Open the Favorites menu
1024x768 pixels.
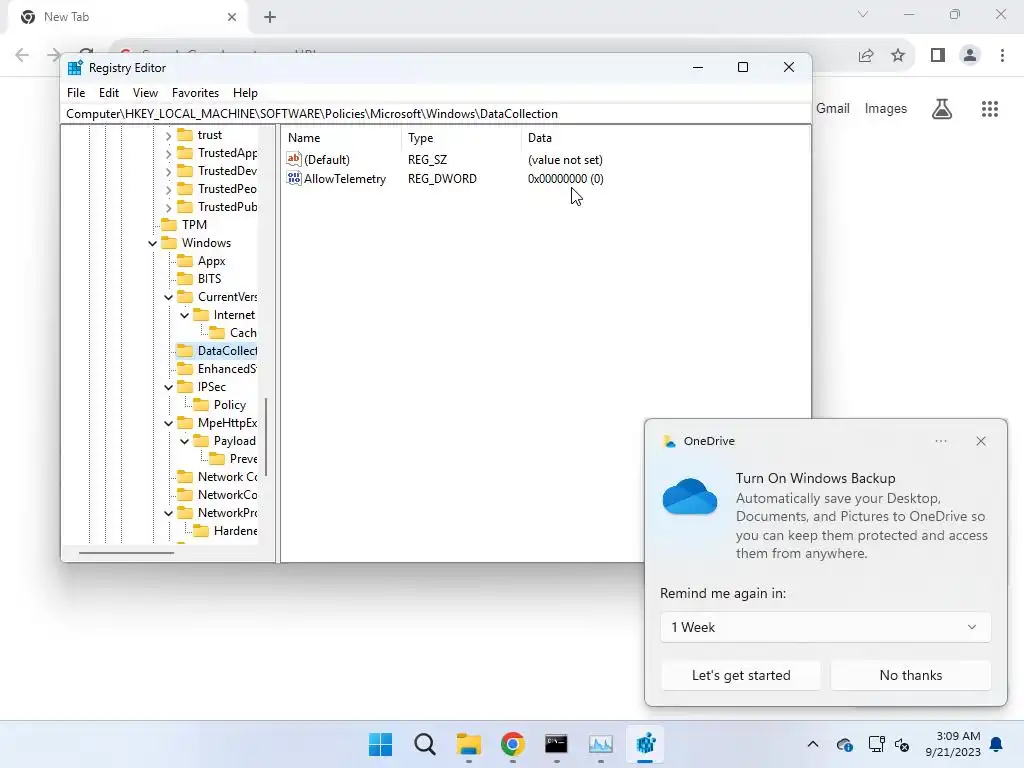pyautogui.click(x=195, y=93)
